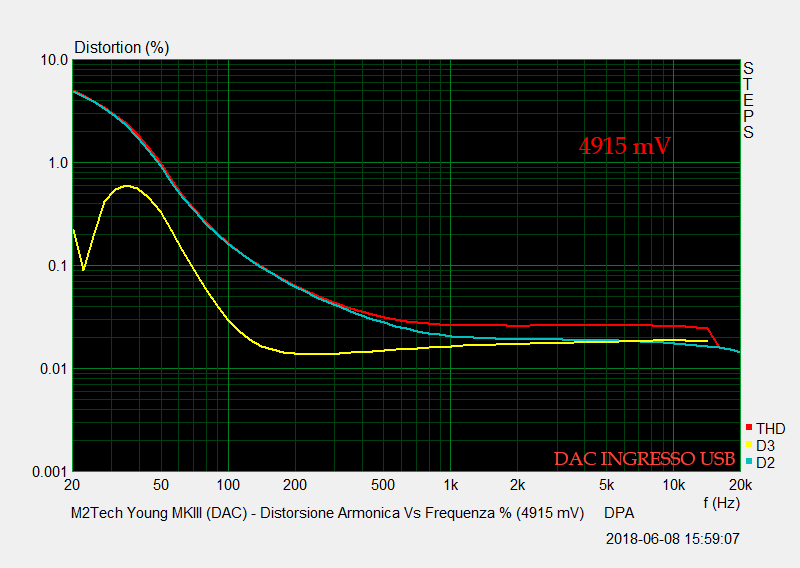Screen dimensions: 800x568
Task: Click the 0.01 y-axis tick label
Action: point(54,368)
